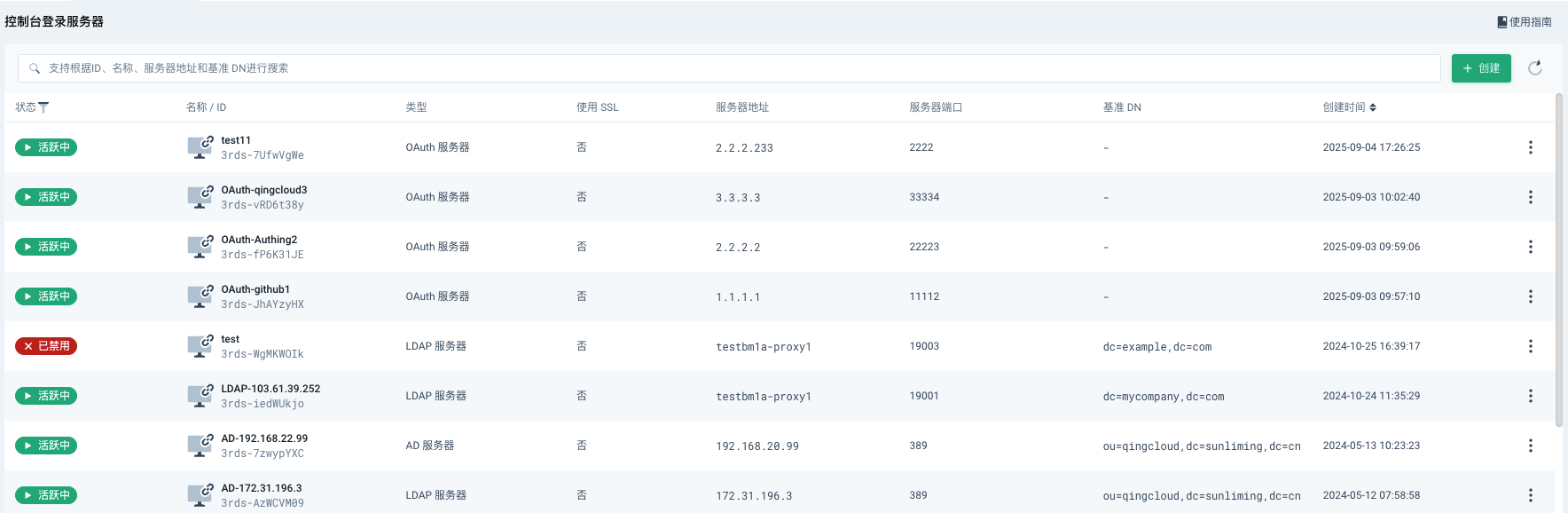Click the 活跃中 badge of AD-172.31.196.3

(46, 495)
